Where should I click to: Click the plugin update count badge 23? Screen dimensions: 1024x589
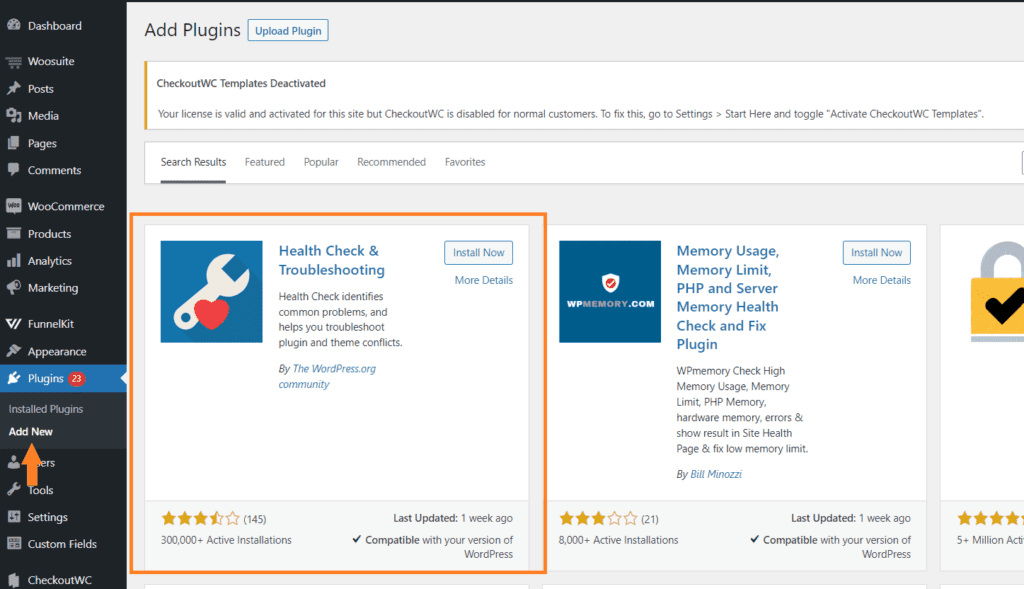click(x=76, y=379)
